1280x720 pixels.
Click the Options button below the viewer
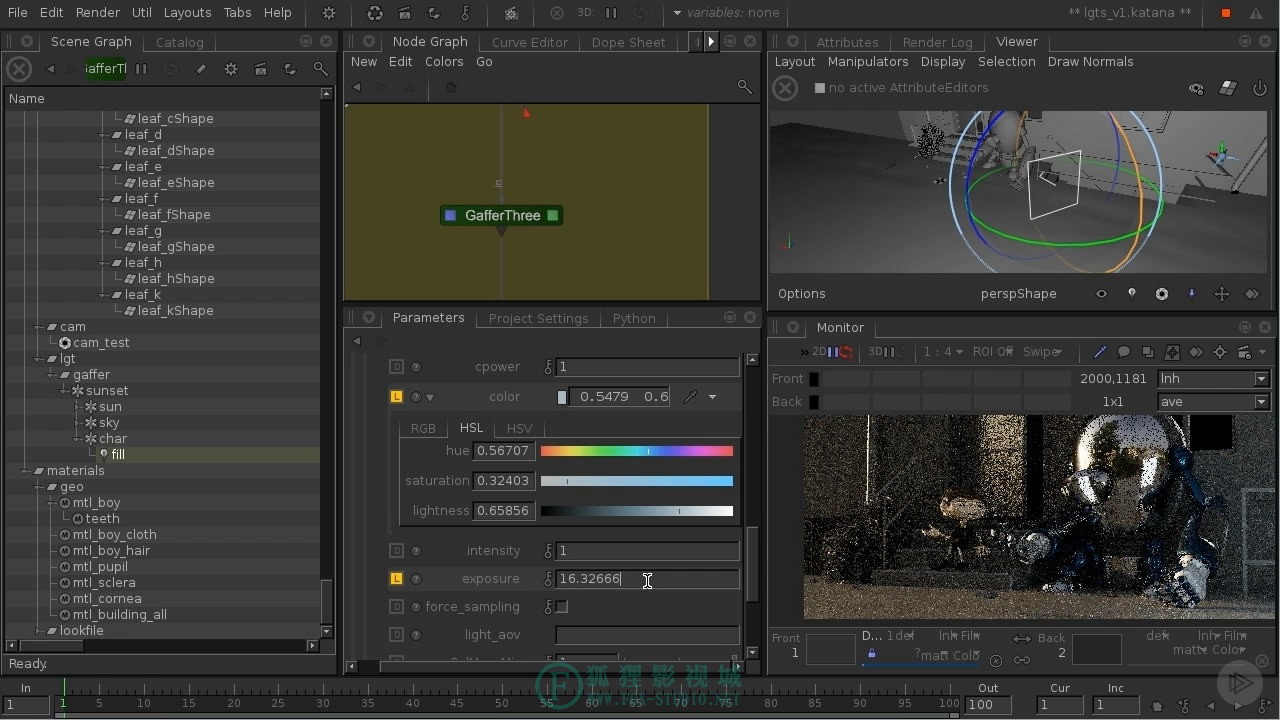[x=802, y=294]
